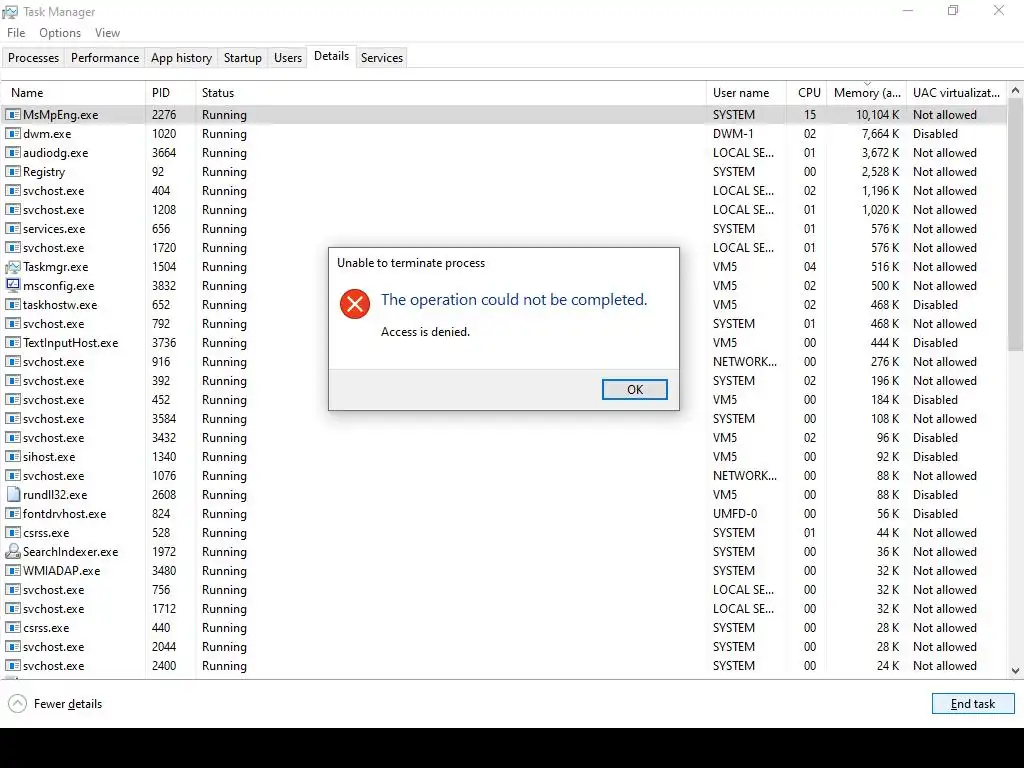Click the svchost.exe icon with PID 1208
This screenshot has height=768, width=1024.
[12, 210]
